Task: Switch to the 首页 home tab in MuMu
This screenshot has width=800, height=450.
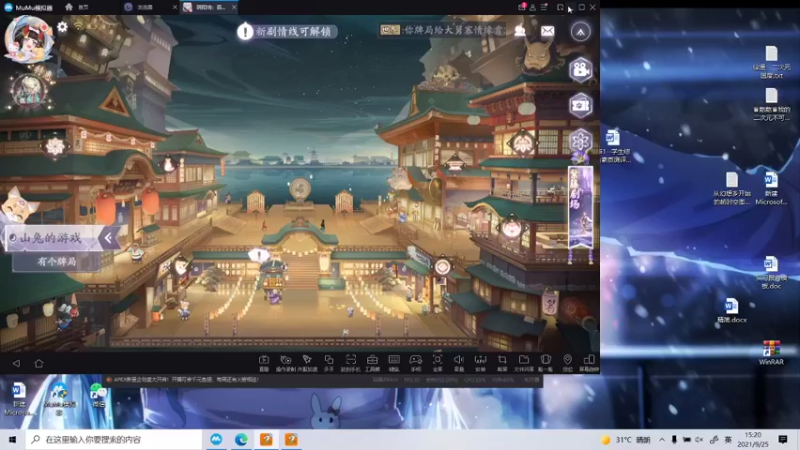Action: [77, 7]
